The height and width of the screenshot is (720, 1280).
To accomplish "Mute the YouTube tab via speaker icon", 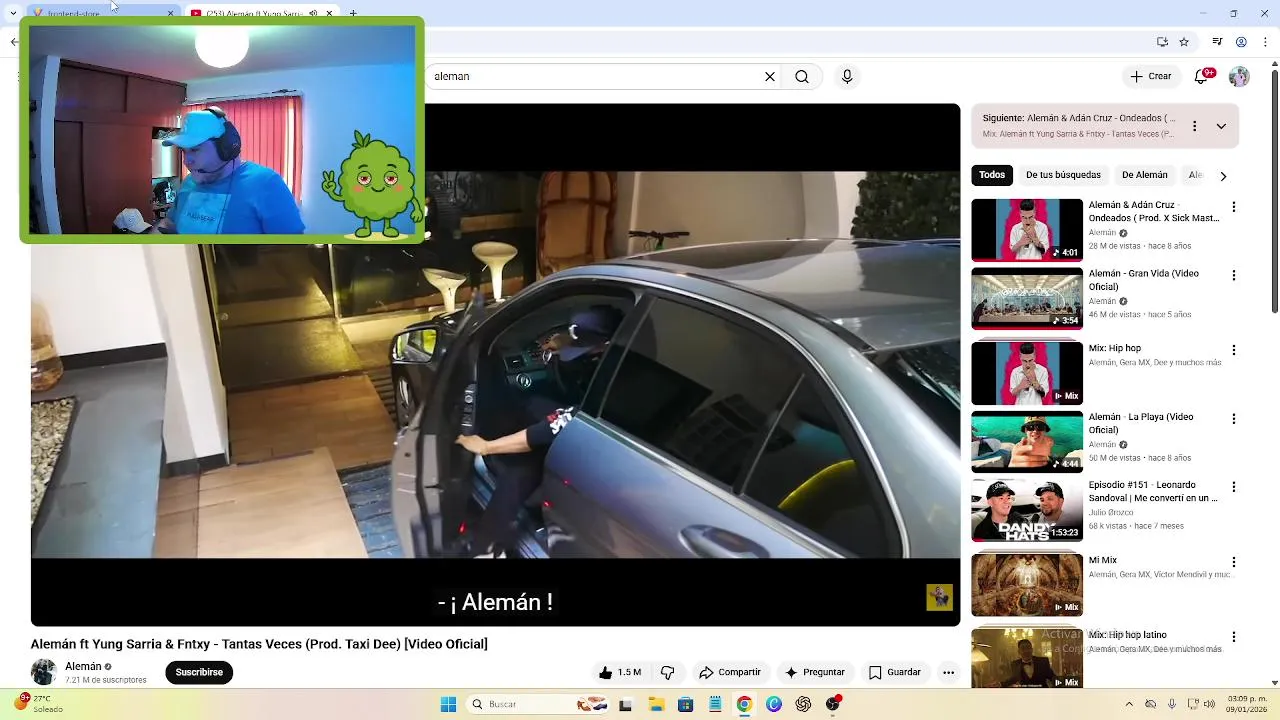I will pyautogui.click(x=313, y=13).
